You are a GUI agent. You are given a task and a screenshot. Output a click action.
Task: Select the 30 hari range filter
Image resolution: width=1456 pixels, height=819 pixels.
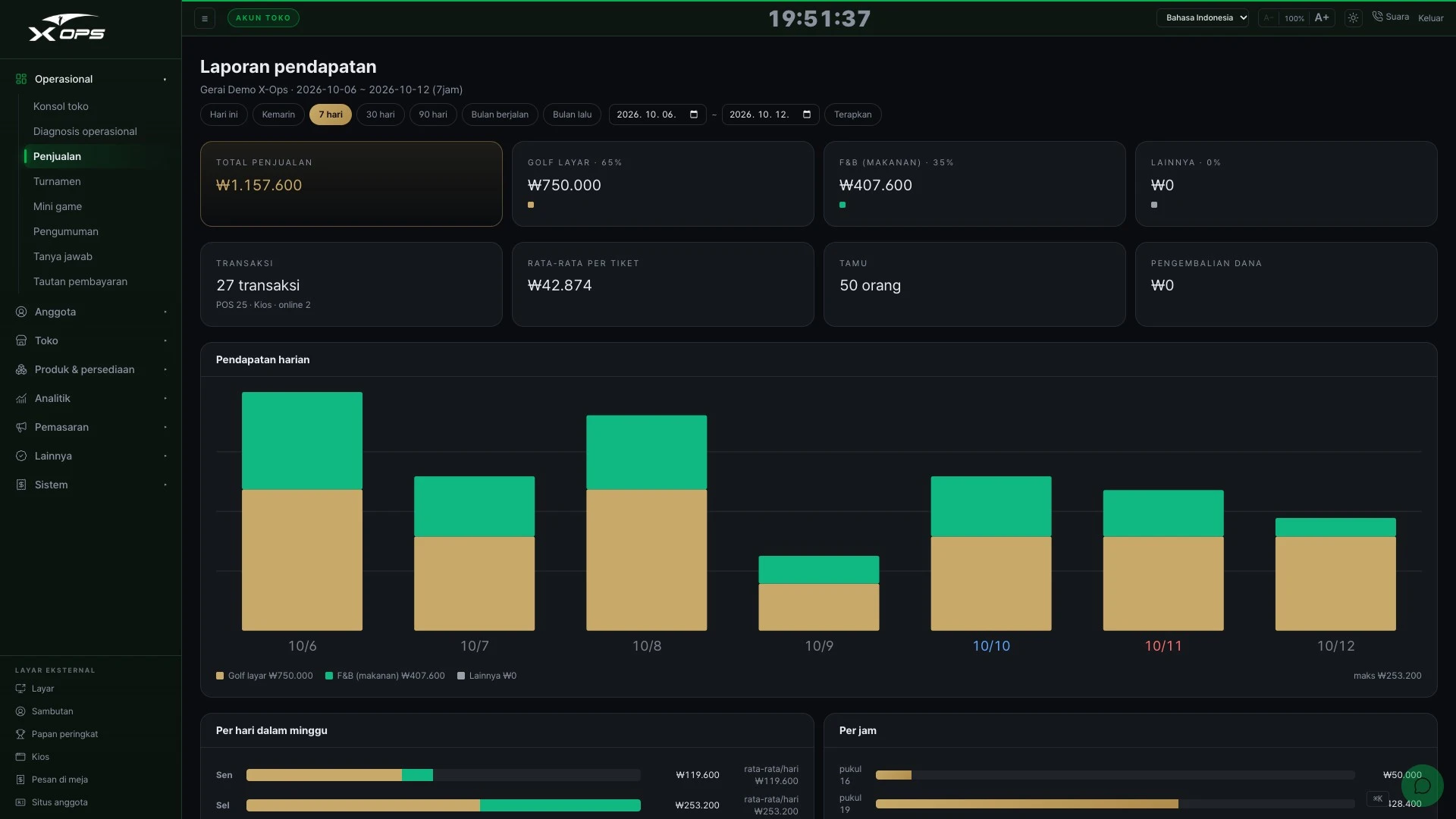point(381,115)
